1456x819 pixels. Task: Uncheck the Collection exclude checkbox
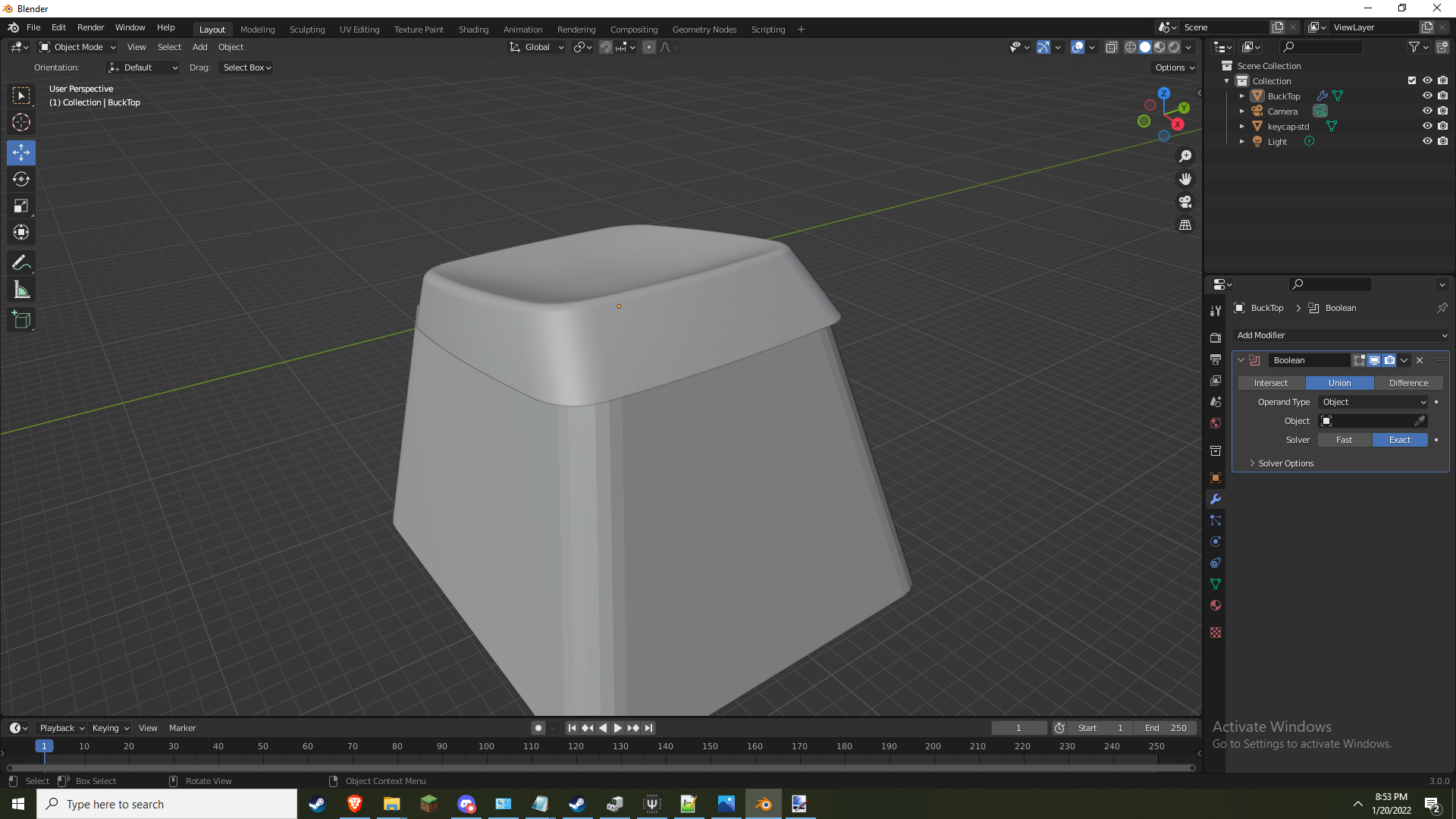1412,80
